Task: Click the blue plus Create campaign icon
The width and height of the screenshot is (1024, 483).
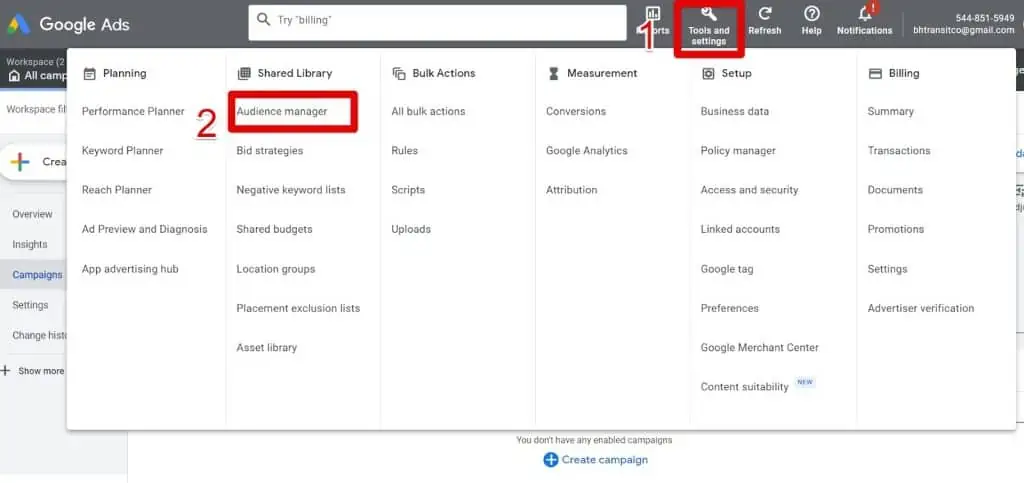Action: pyautogui.click(x=551, y=460)
